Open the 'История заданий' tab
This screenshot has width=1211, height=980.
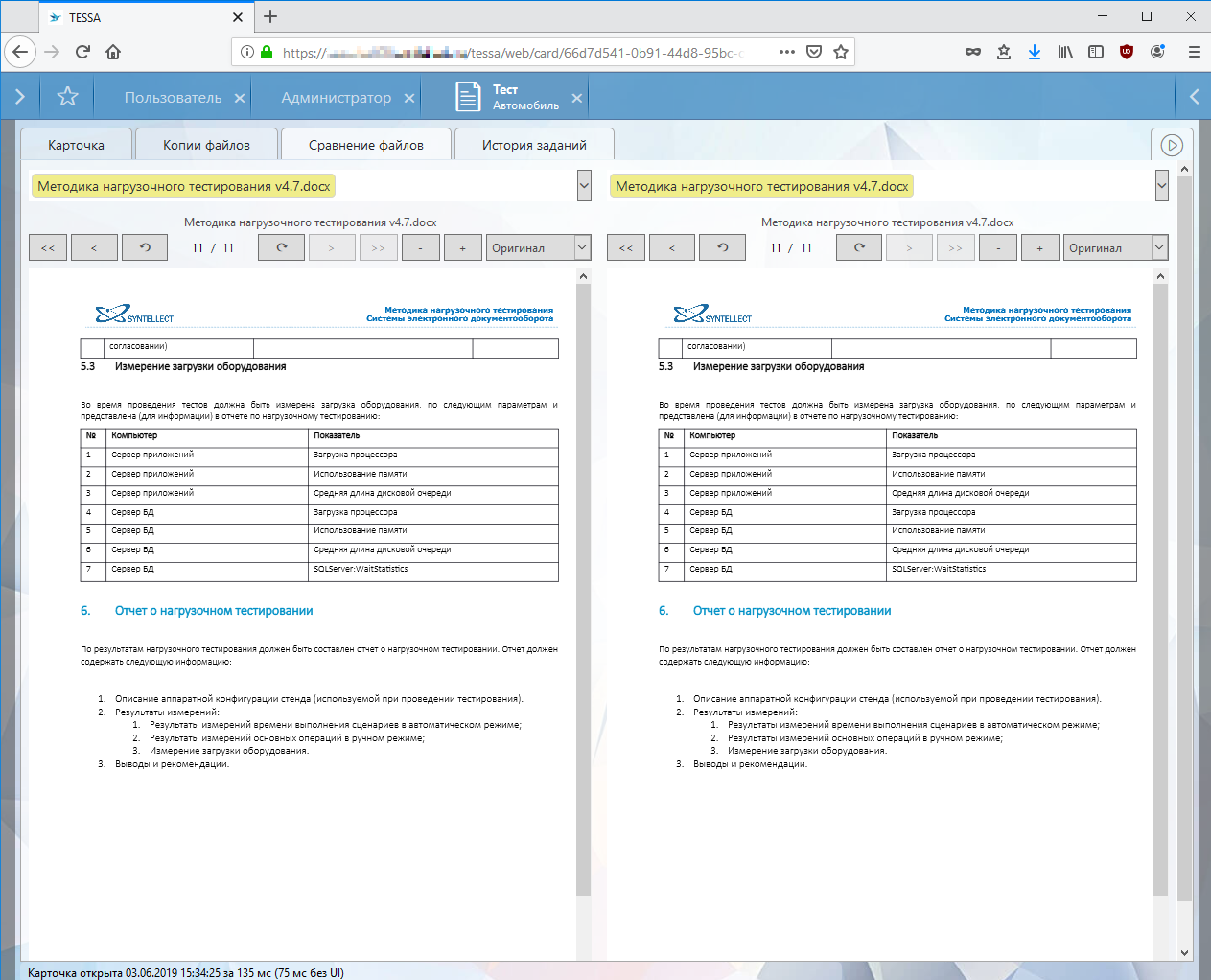pos(534,146)
